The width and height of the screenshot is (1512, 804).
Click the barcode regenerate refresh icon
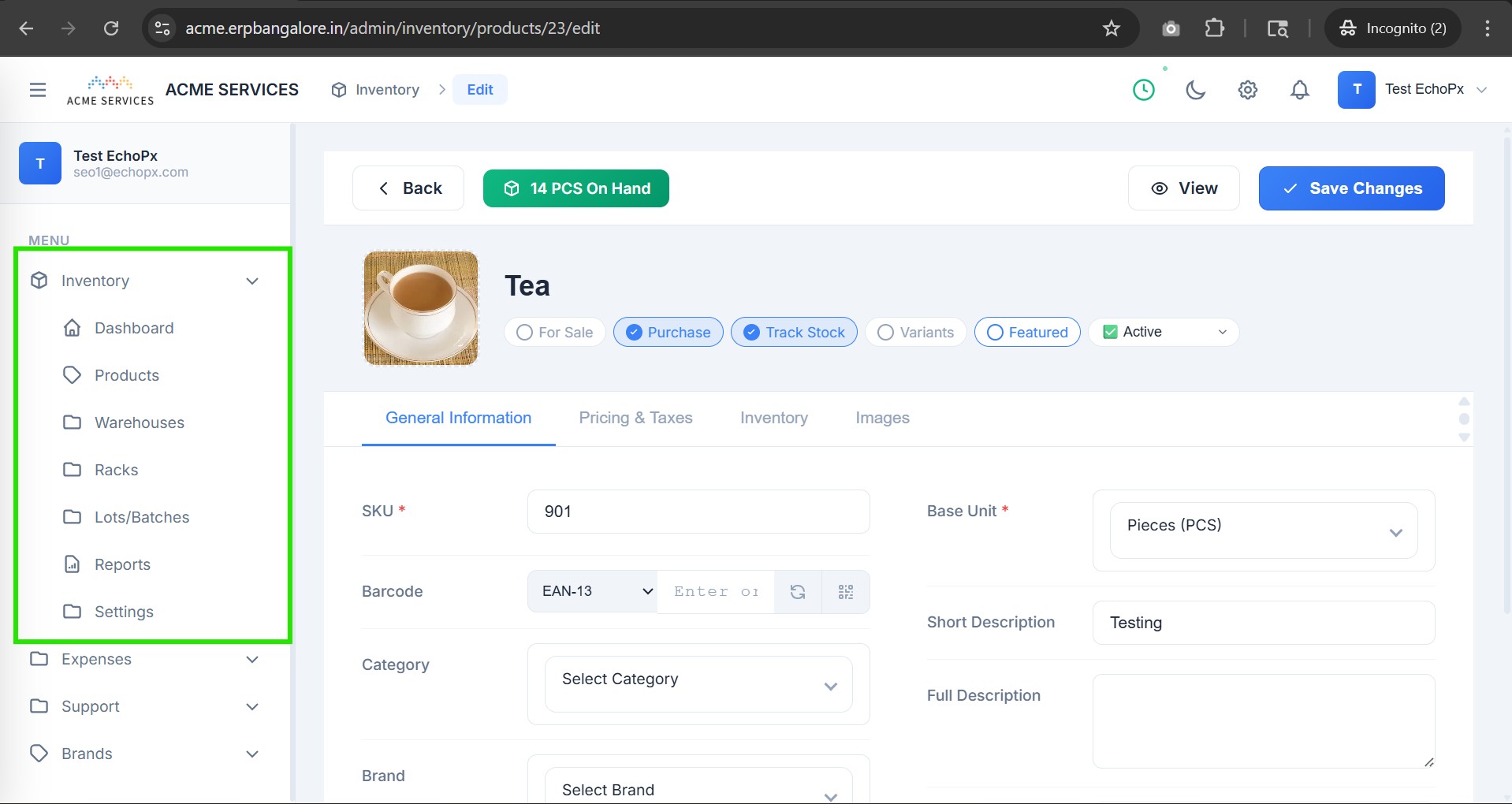798,592
